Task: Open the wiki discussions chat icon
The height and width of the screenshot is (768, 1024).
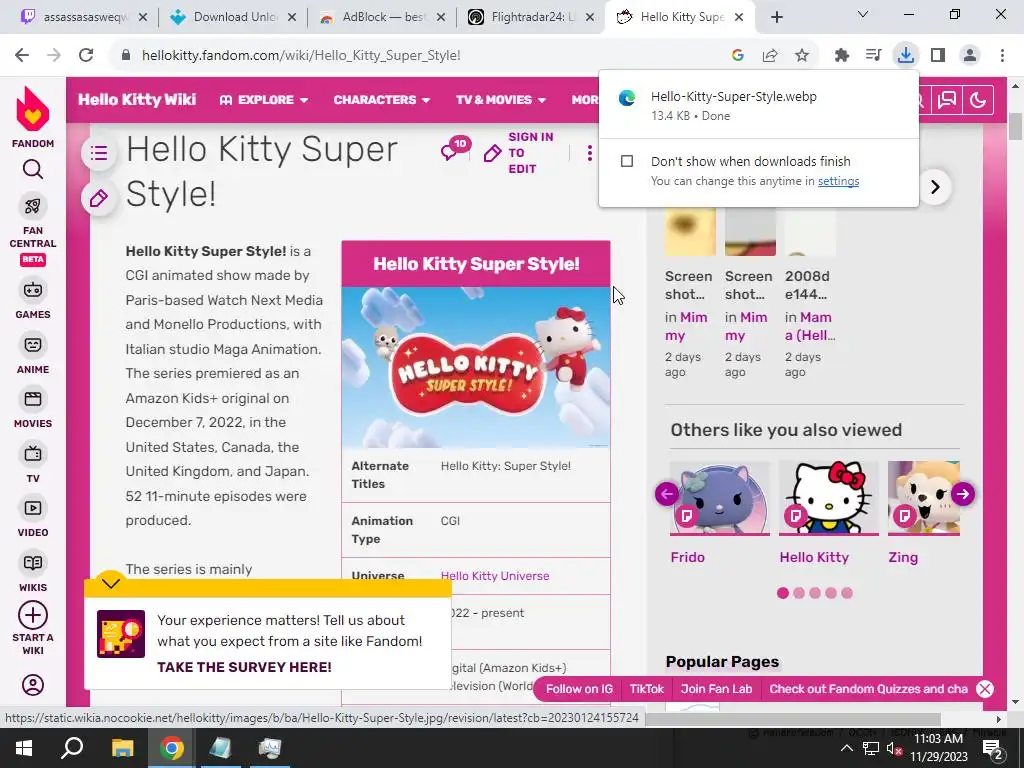Action: tap(947, 100)
